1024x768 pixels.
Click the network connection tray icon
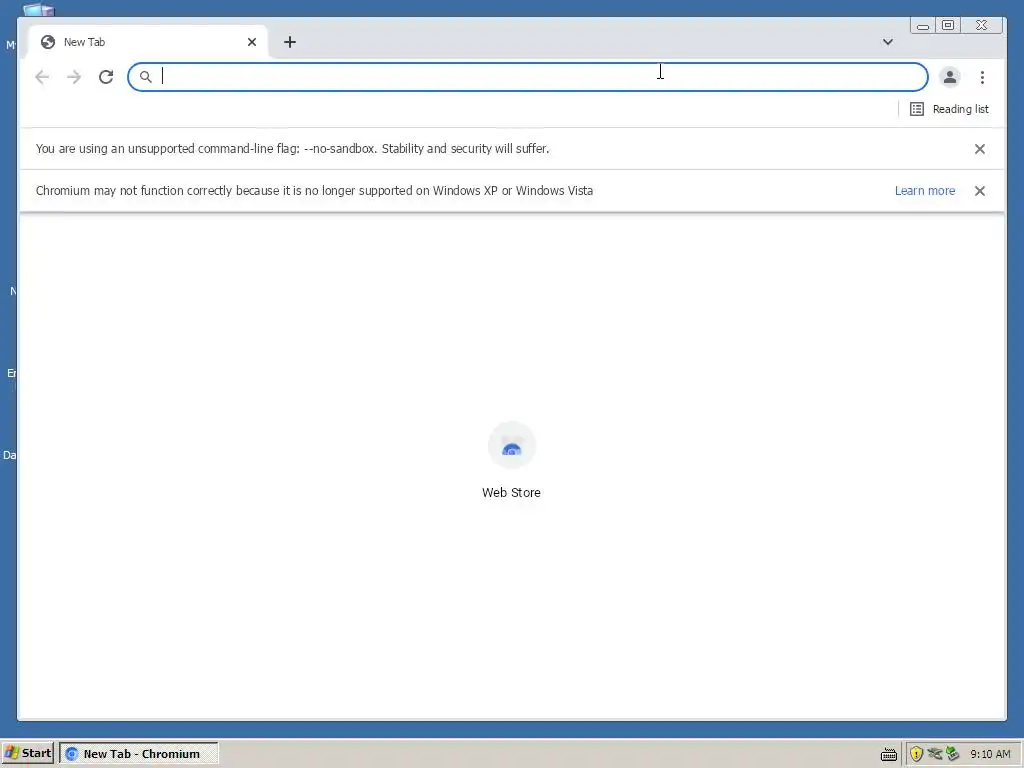pos(935,754)
